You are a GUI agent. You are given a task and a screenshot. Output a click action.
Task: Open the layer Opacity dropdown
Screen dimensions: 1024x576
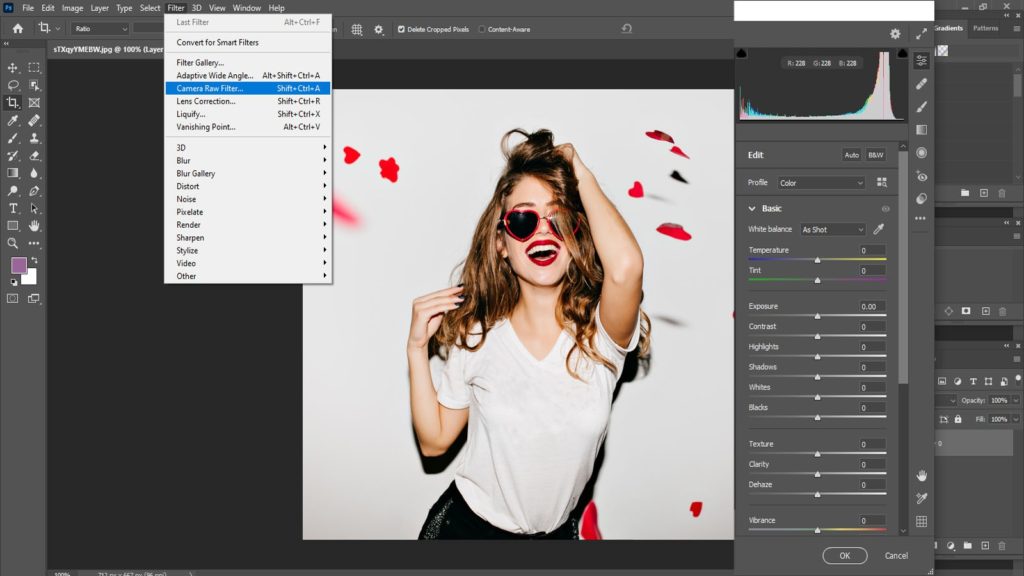1016,400
